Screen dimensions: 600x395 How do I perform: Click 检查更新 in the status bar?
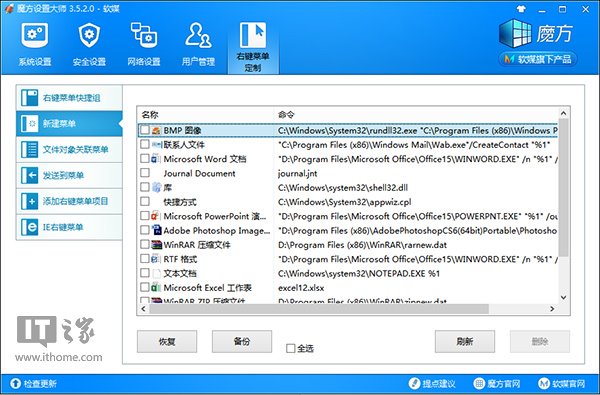pos(34,384)
